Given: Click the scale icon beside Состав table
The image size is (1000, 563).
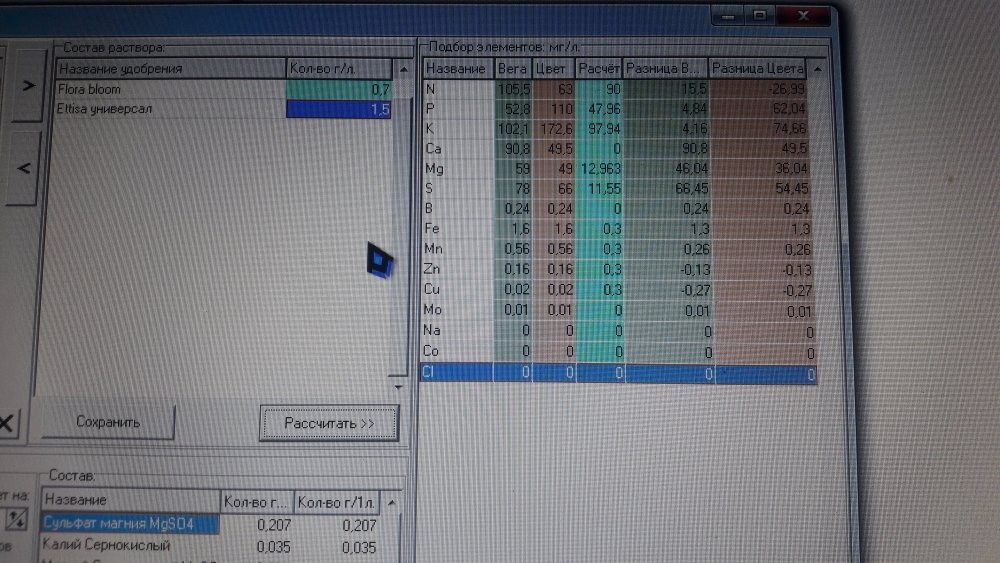Looking at the screenshot, I should click(x=16, y=520).
